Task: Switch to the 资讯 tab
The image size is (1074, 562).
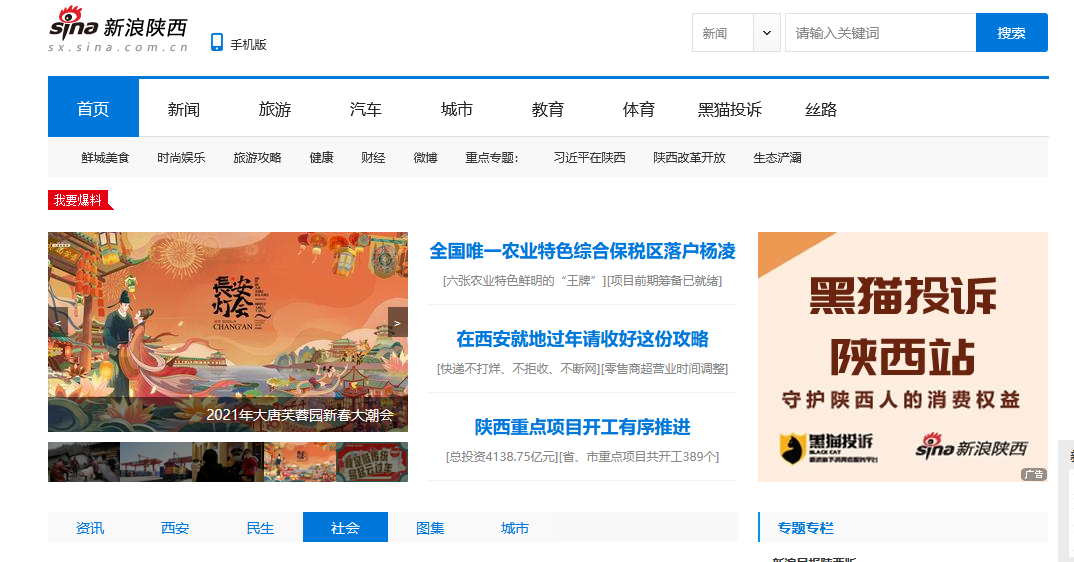Action: click(x=90, y=528)
